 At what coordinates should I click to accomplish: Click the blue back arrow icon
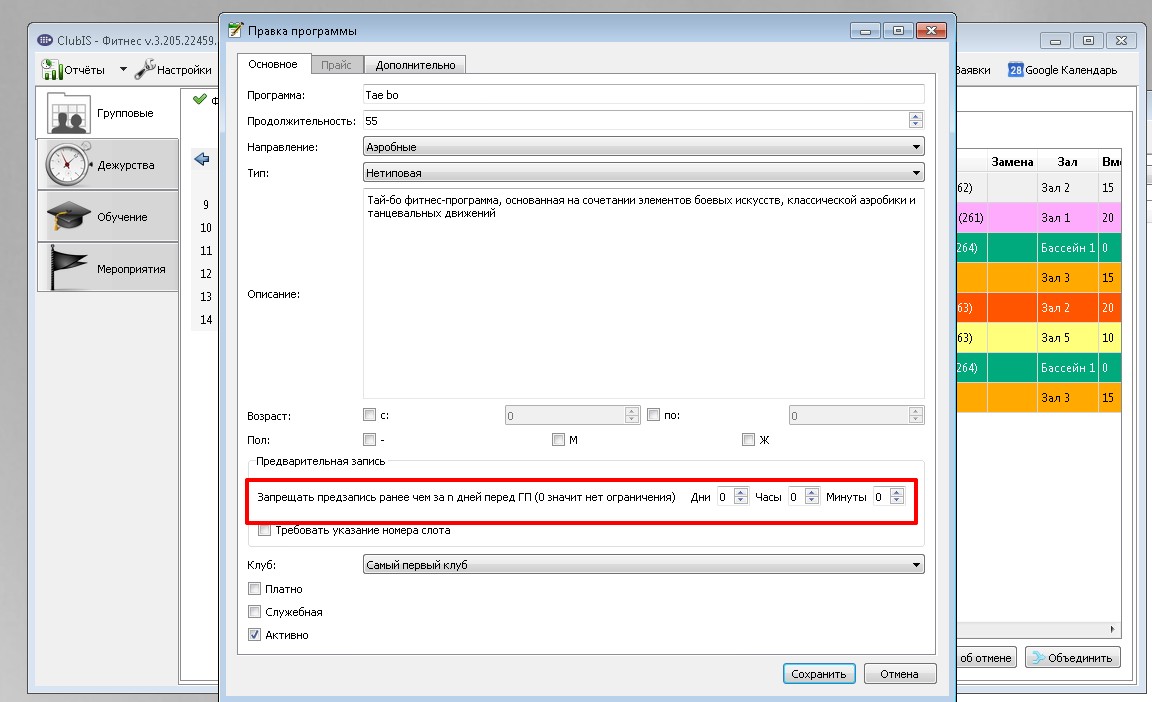click(201, 158)
